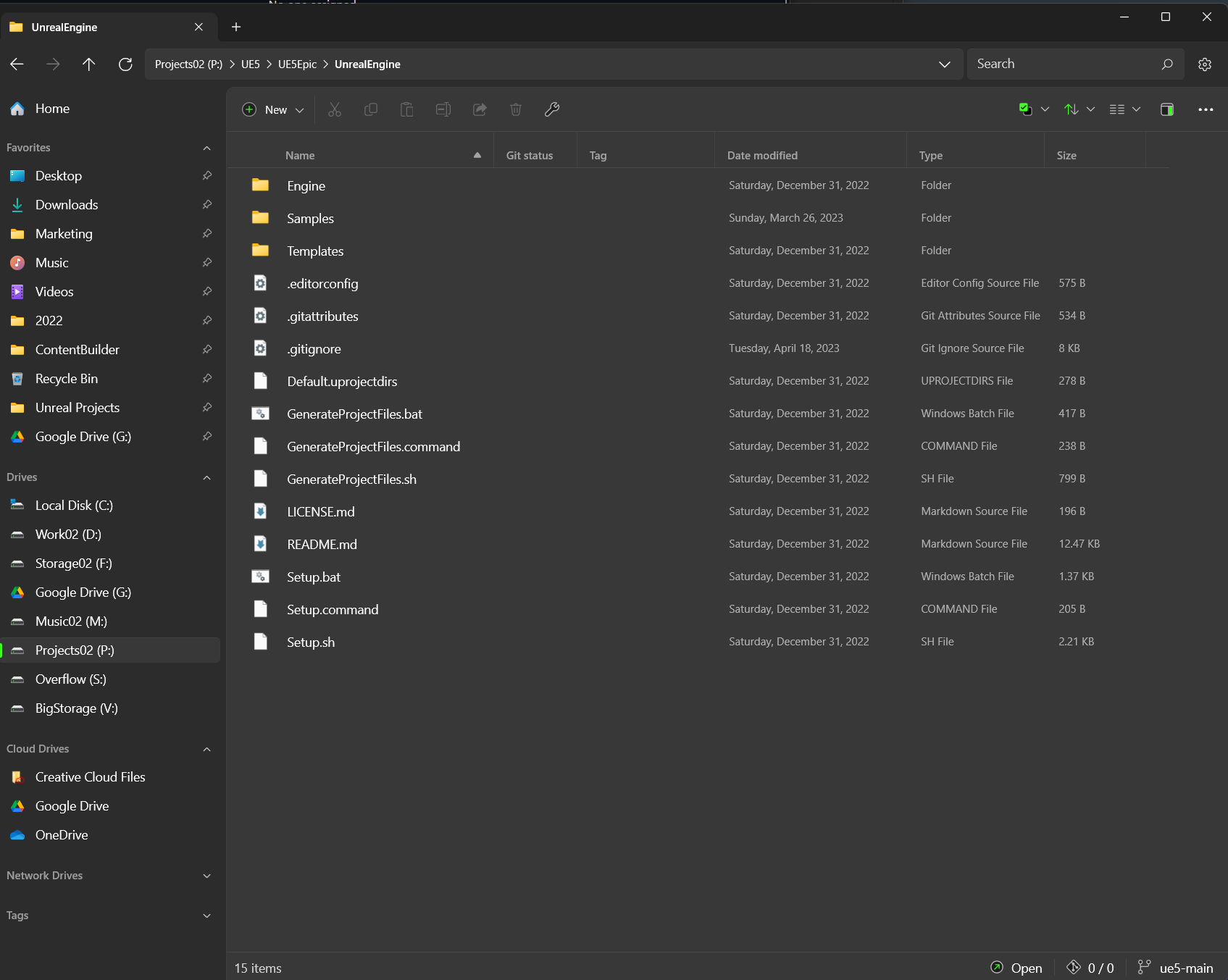Open properties via the wrench icon
1228x980 pixels.
552,109
